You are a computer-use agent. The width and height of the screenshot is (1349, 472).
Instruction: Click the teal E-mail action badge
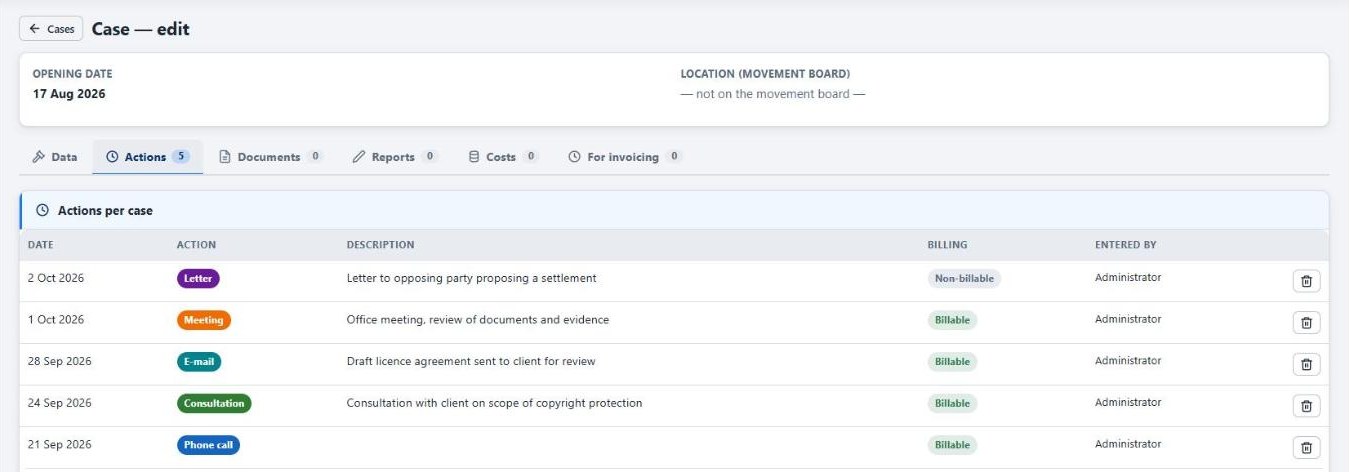pyautogui.click(x=199, y=362)
